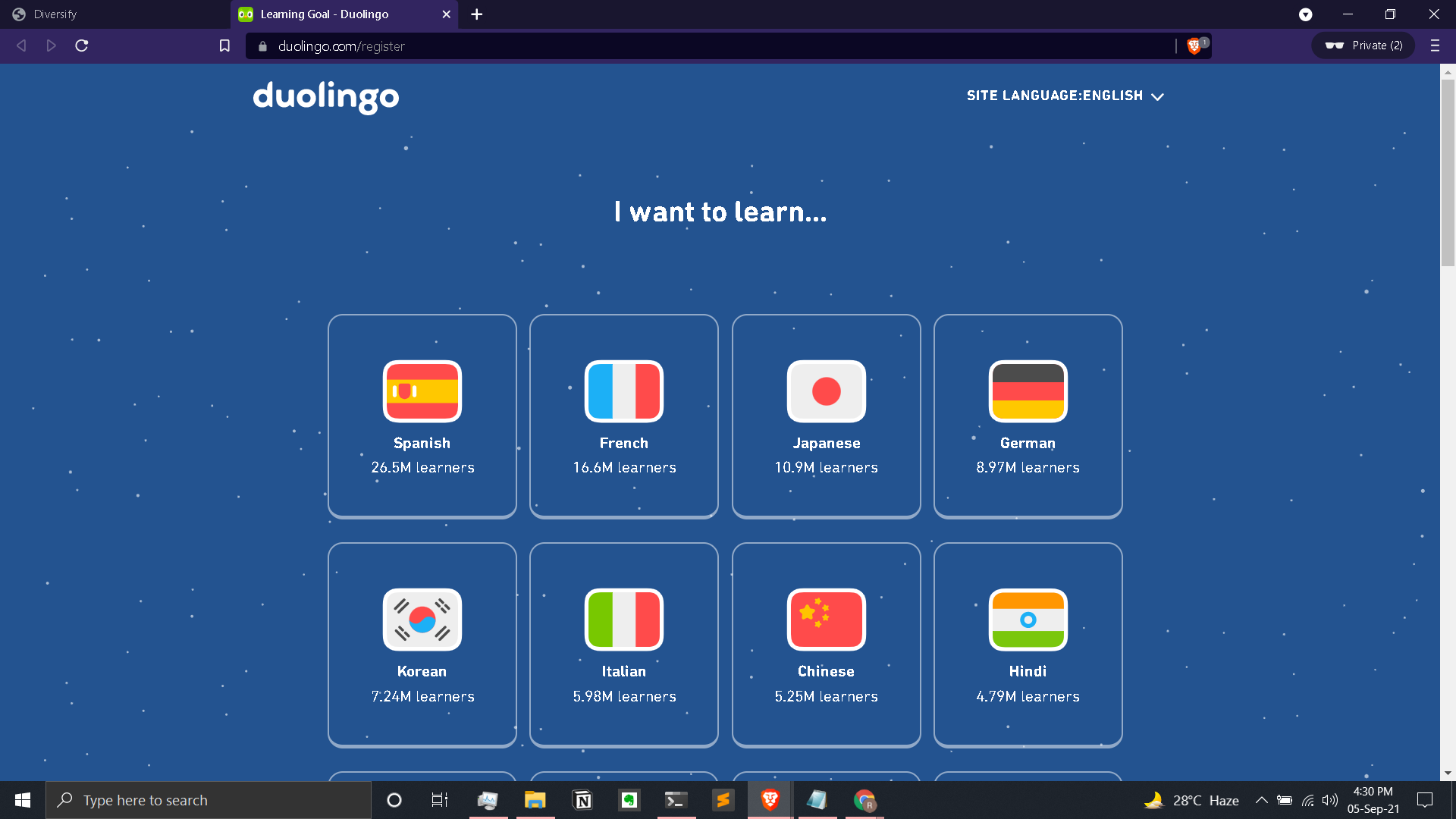
Task: Open Brave Shields lion icon
Action: pyautogui.click(x=1194, y=46)
